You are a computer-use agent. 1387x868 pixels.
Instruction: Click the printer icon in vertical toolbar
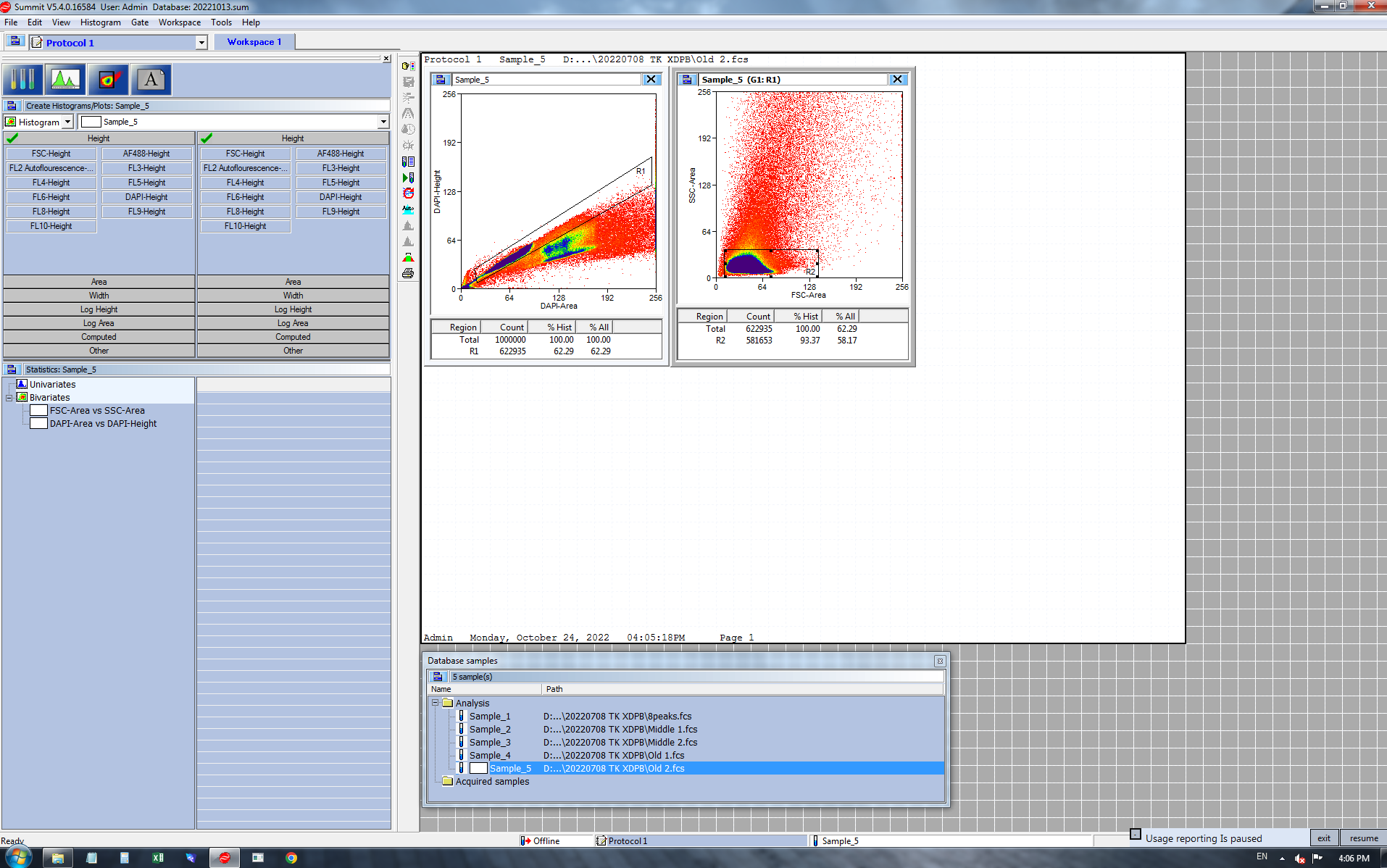tap(408, 274)
